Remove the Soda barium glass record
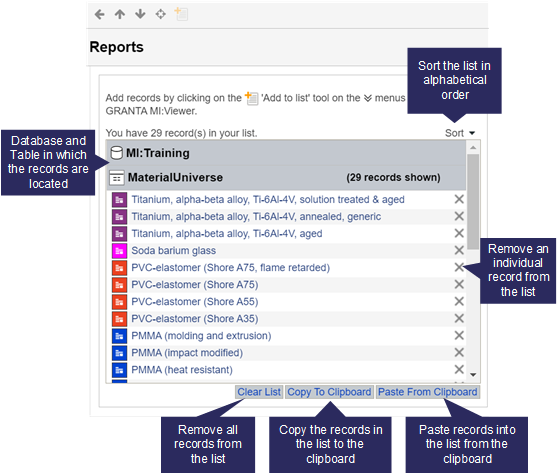 click(x=459, y=250)
